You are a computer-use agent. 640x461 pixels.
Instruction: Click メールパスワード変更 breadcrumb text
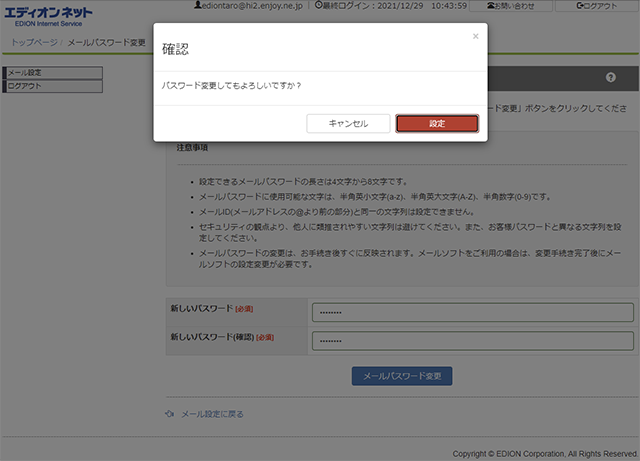click(107, 42)
